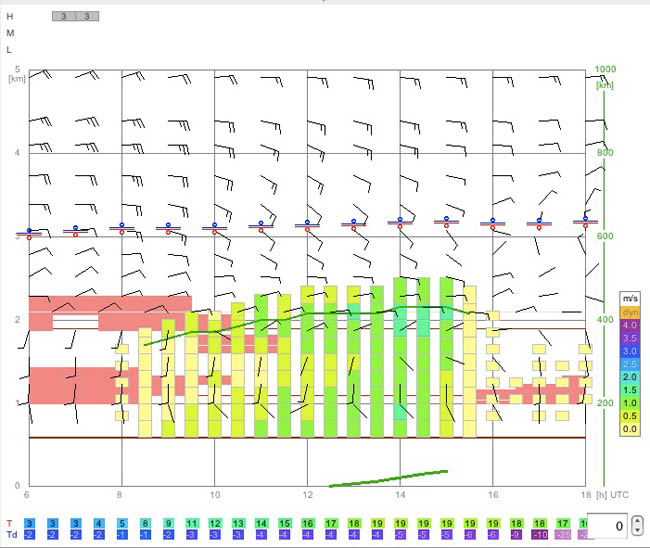This screenshot has height=548, width=650.
Task: Select the green 1.0 m/s legend swatch
Action: click(x=630, y=403)
